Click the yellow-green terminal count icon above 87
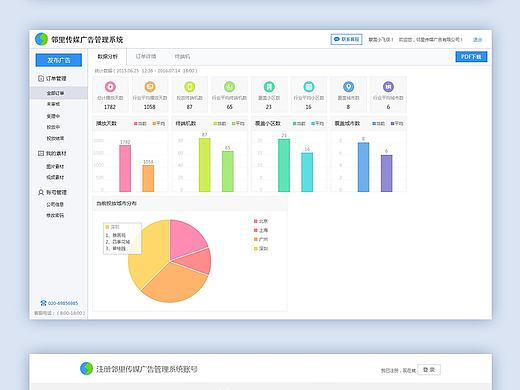The height and width of the screenshot is (390, 520). 189,87
